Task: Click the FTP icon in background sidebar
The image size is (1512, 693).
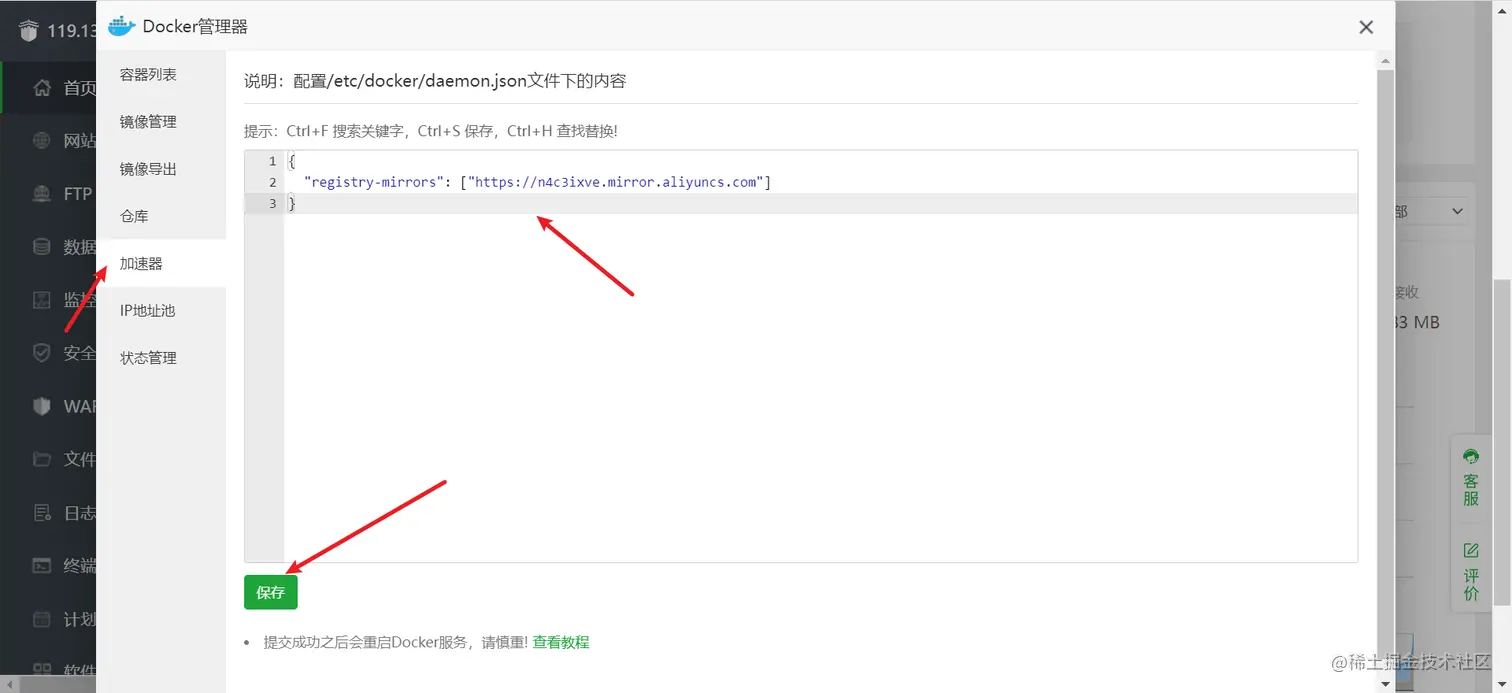Action: [42, 194]
